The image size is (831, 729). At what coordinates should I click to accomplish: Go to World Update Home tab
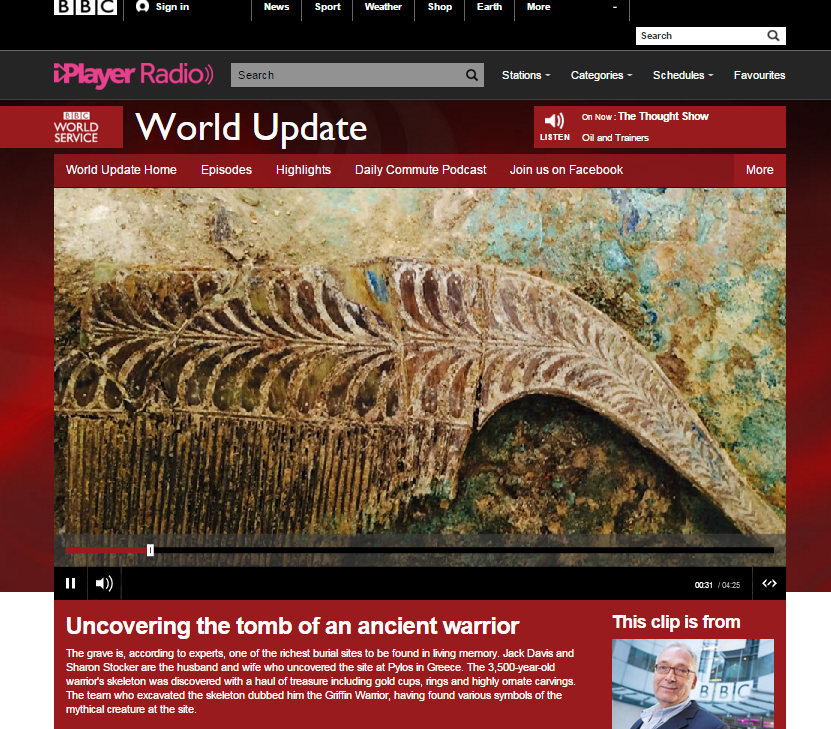pos(121,170)
